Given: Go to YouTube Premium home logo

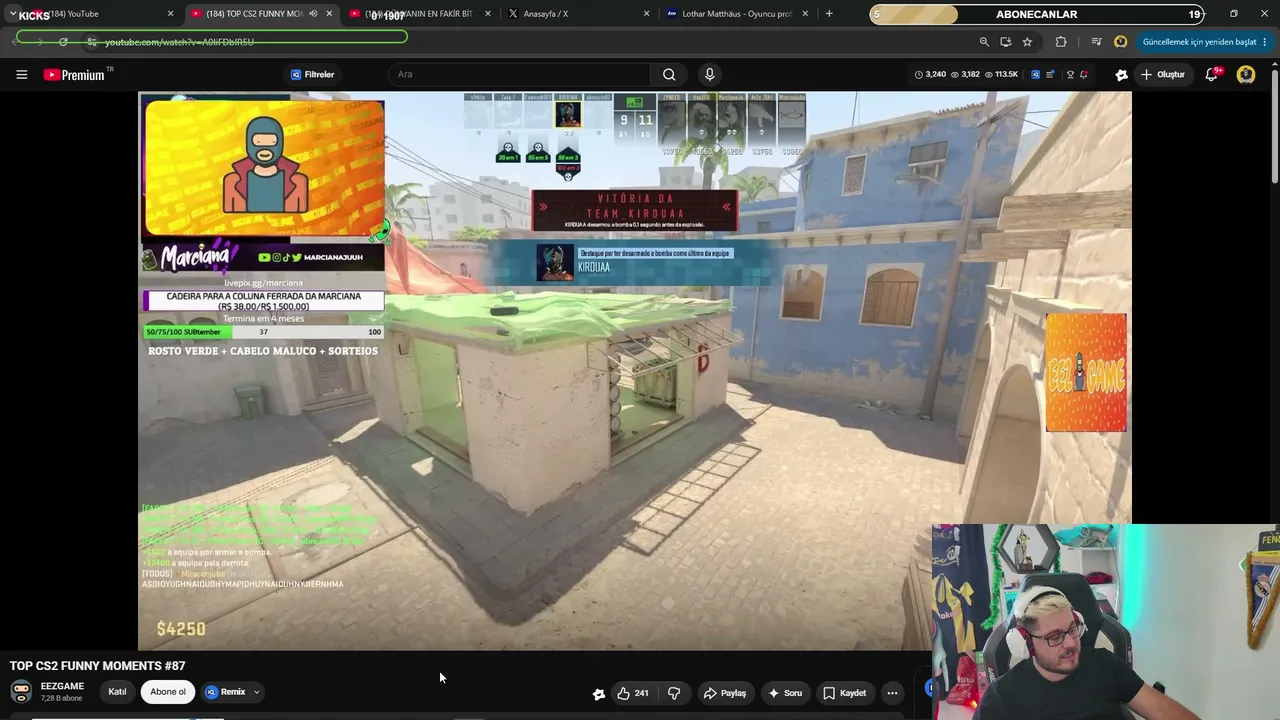Looking at the screenshot, I should point(77,74).
